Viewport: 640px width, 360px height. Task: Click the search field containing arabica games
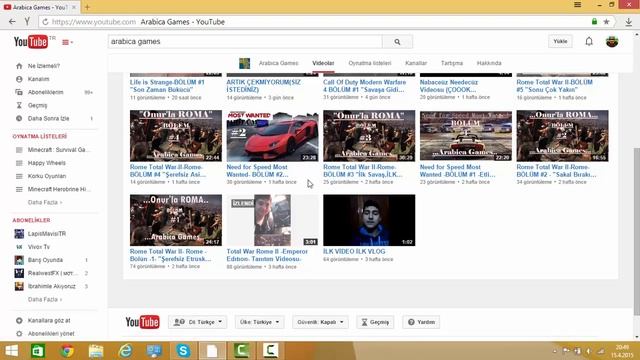[245, 42]
